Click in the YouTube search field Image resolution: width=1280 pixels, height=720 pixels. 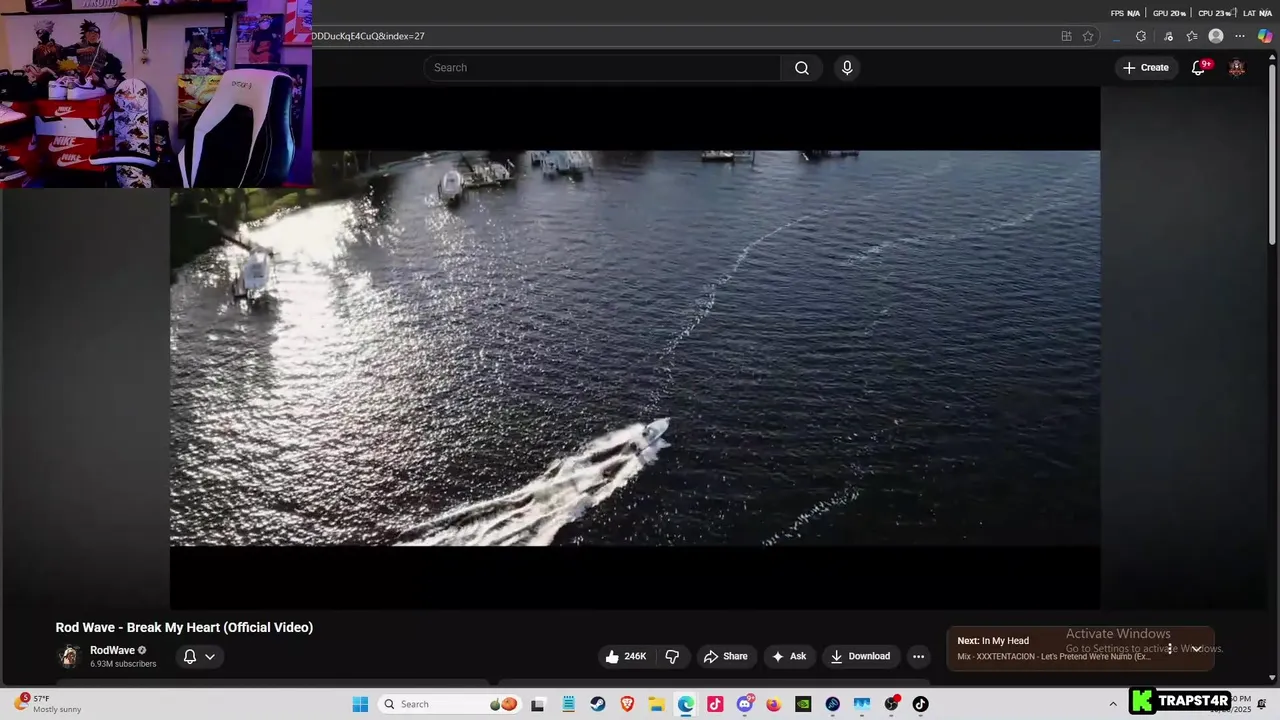tap(604, 68)
